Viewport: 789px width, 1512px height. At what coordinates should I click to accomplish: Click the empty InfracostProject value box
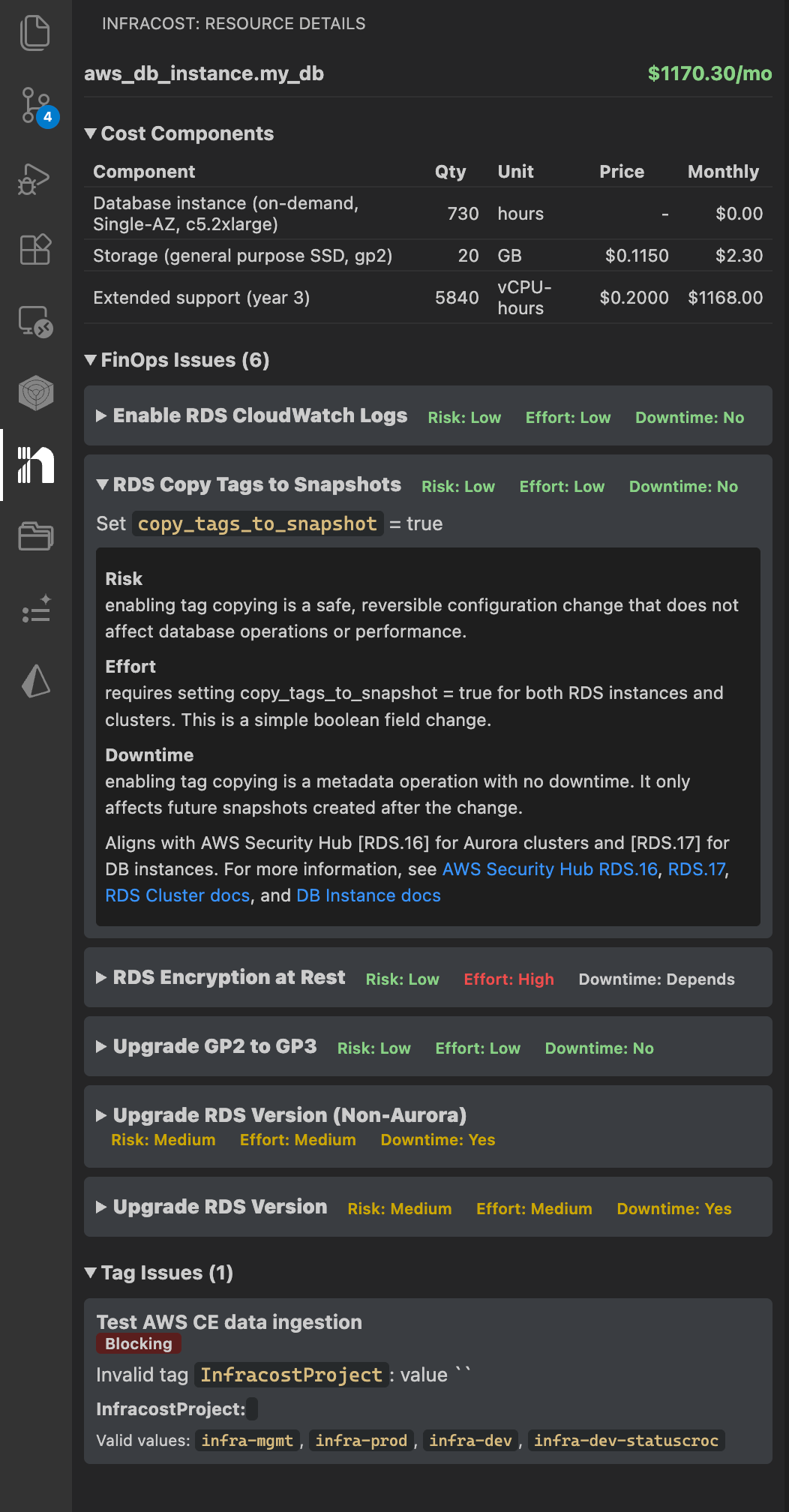[x=252, y=1409]
